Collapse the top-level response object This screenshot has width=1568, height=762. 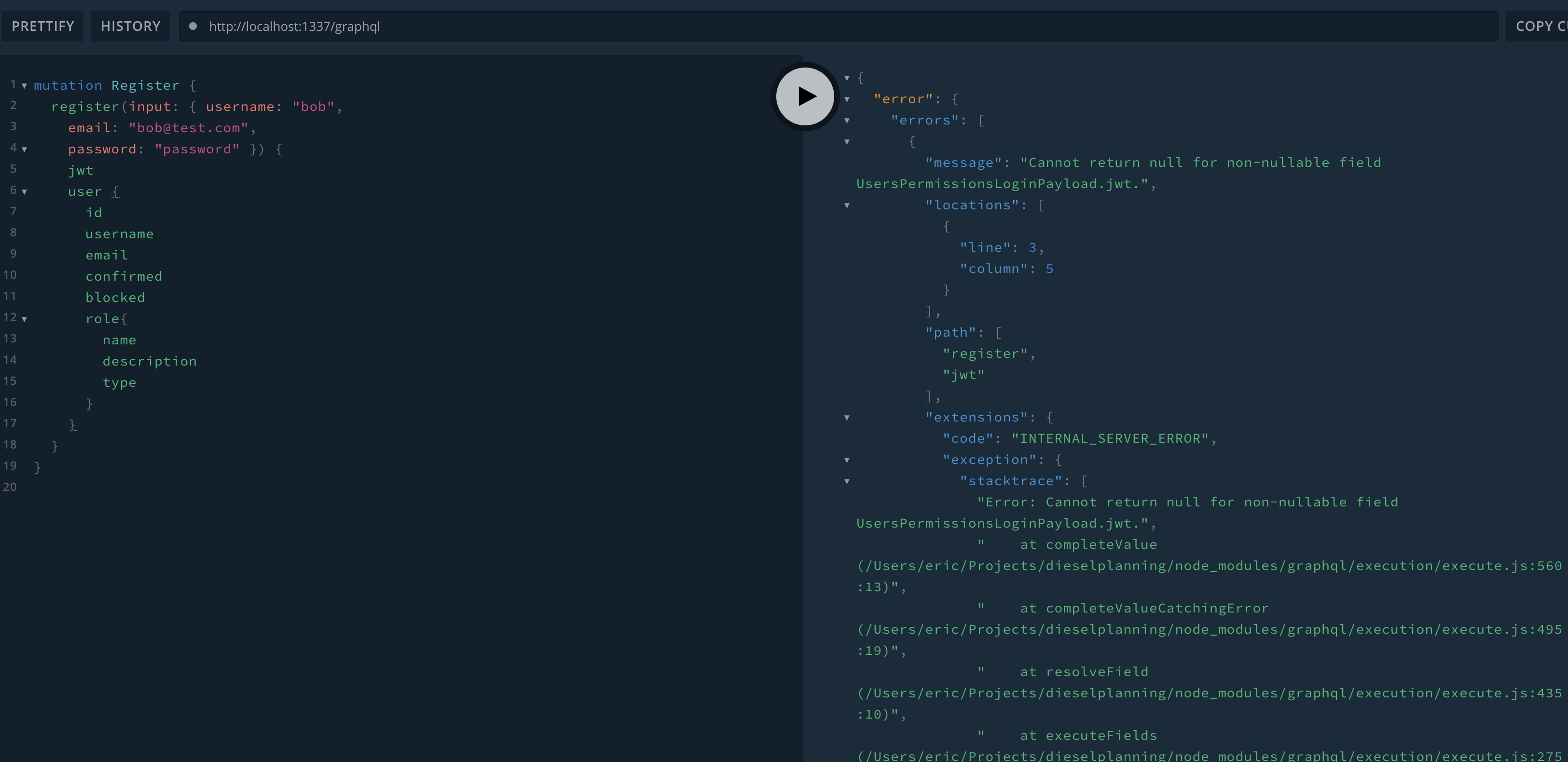tap(847, 78)
